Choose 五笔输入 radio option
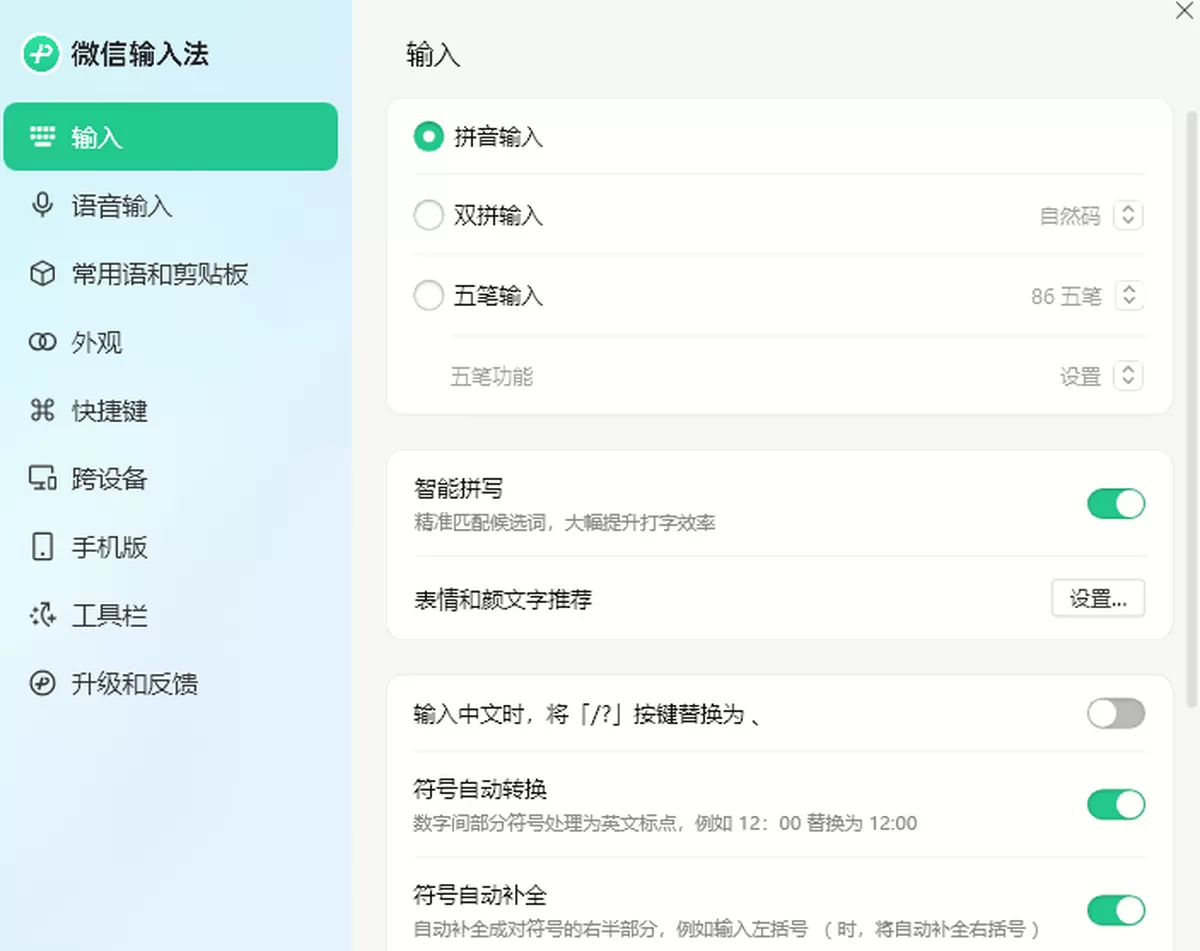 click(428, 296)
